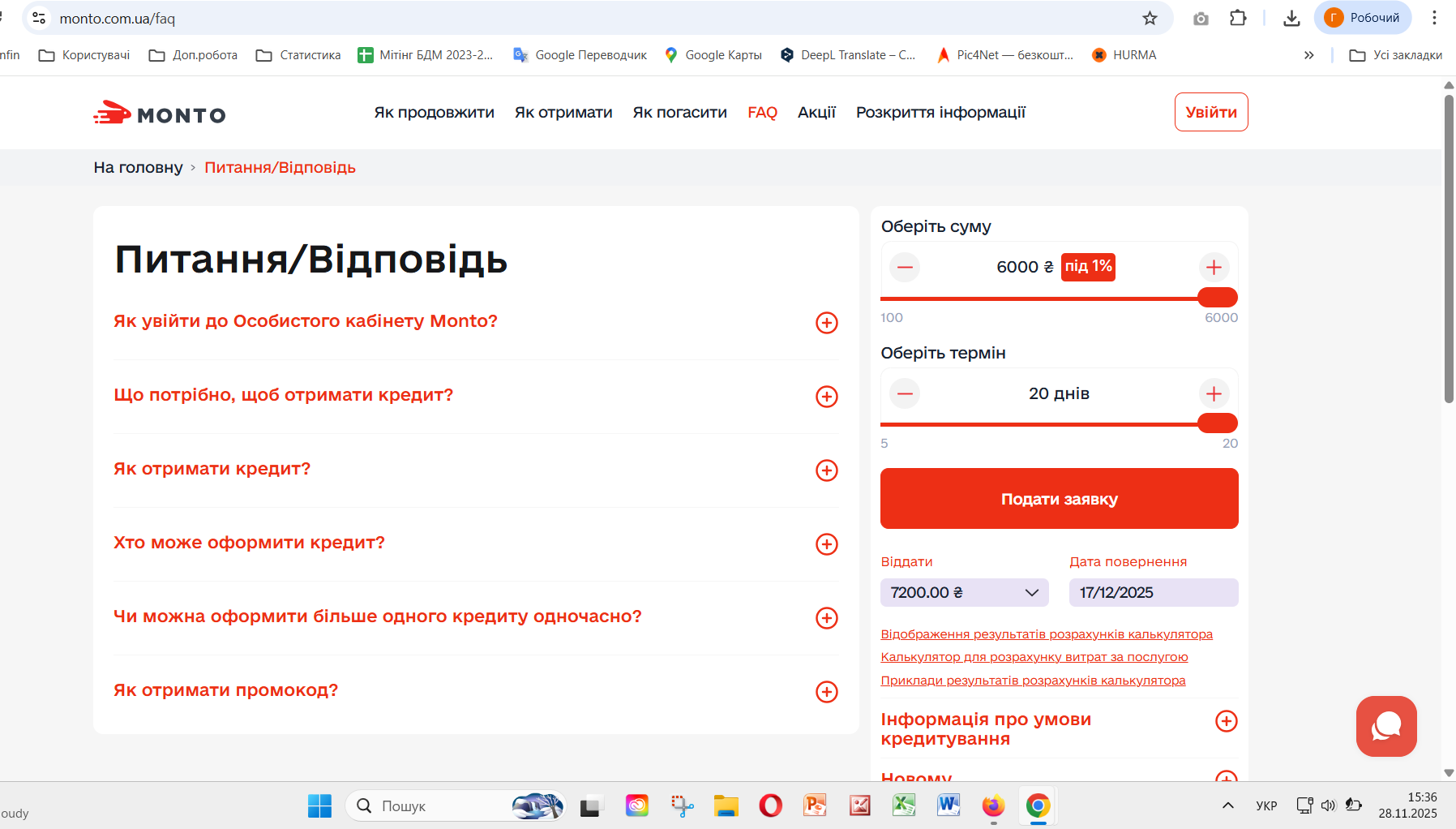The height and width of the screenshot is (829, 1456).
Task: Open Snipping Tool from the taskbar
Action: pyautogui.click(x=682, y=805)
